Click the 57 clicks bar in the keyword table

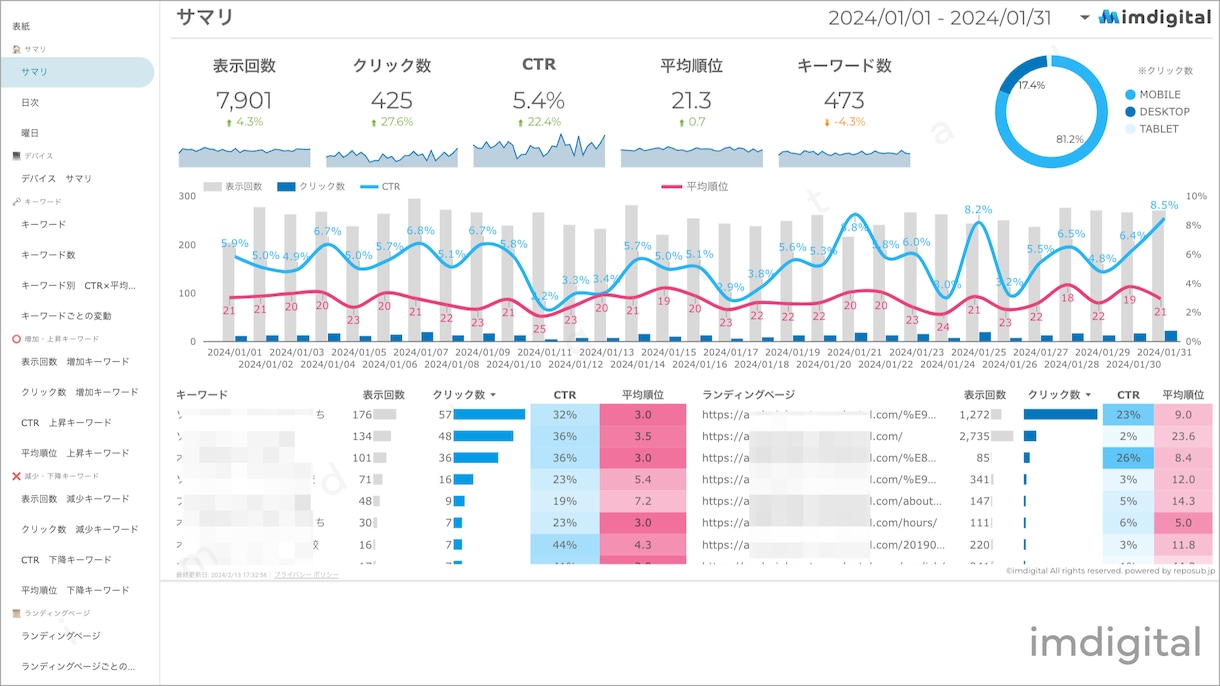489,414
